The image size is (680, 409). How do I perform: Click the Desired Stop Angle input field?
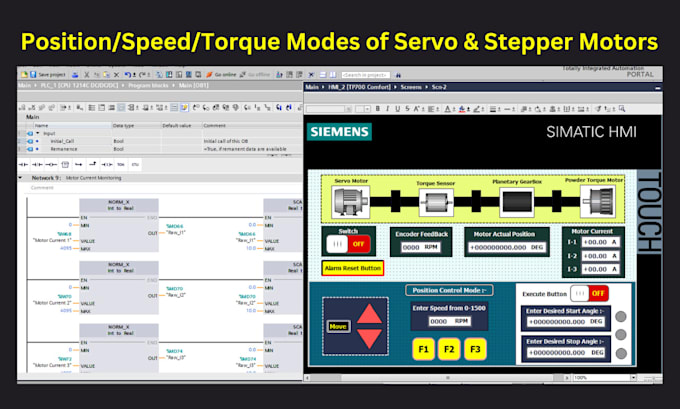click(x=566, y=353)
